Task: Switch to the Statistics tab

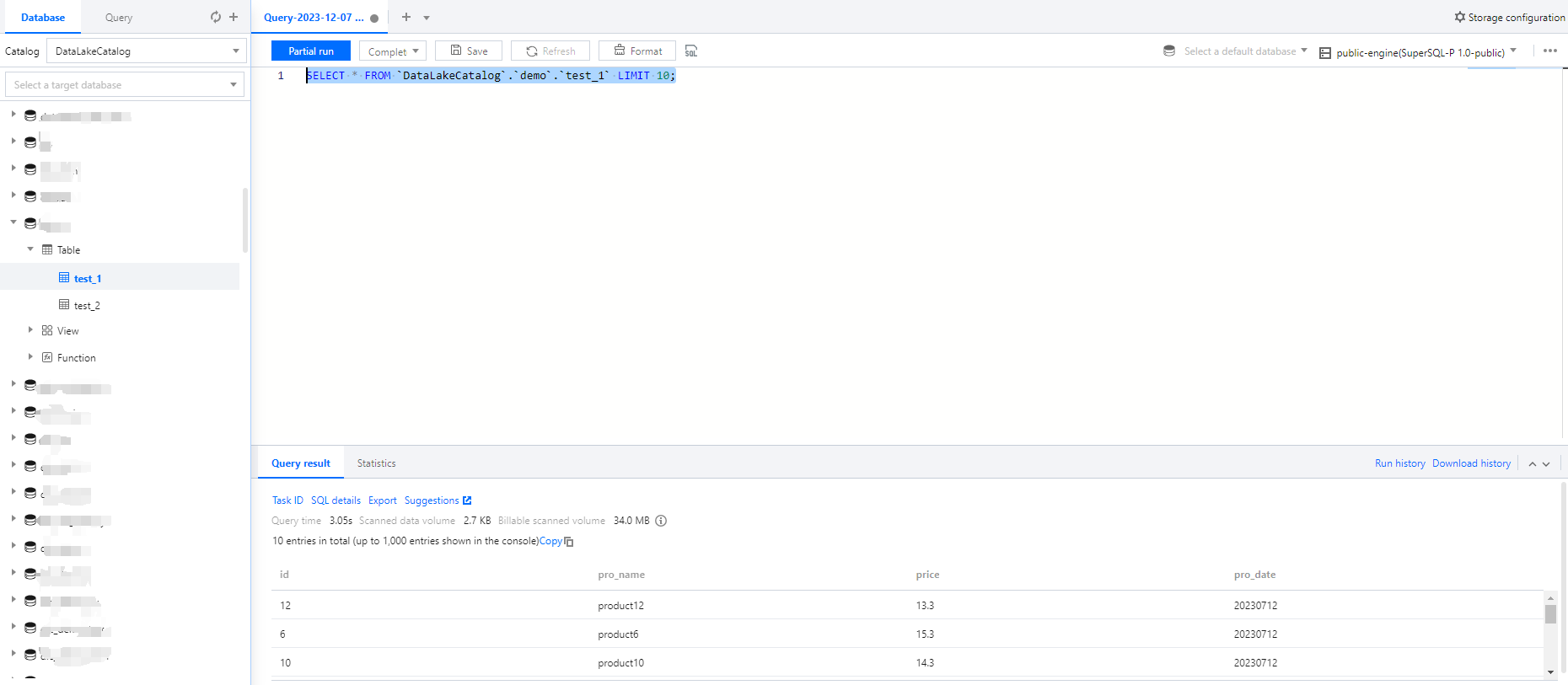Action: 376,463
